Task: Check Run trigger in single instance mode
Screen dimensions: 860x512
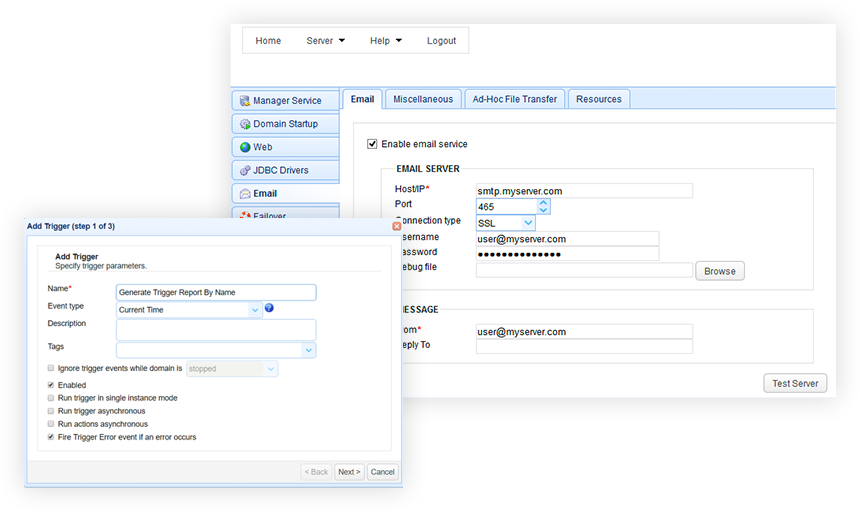Action: point(51,398)
